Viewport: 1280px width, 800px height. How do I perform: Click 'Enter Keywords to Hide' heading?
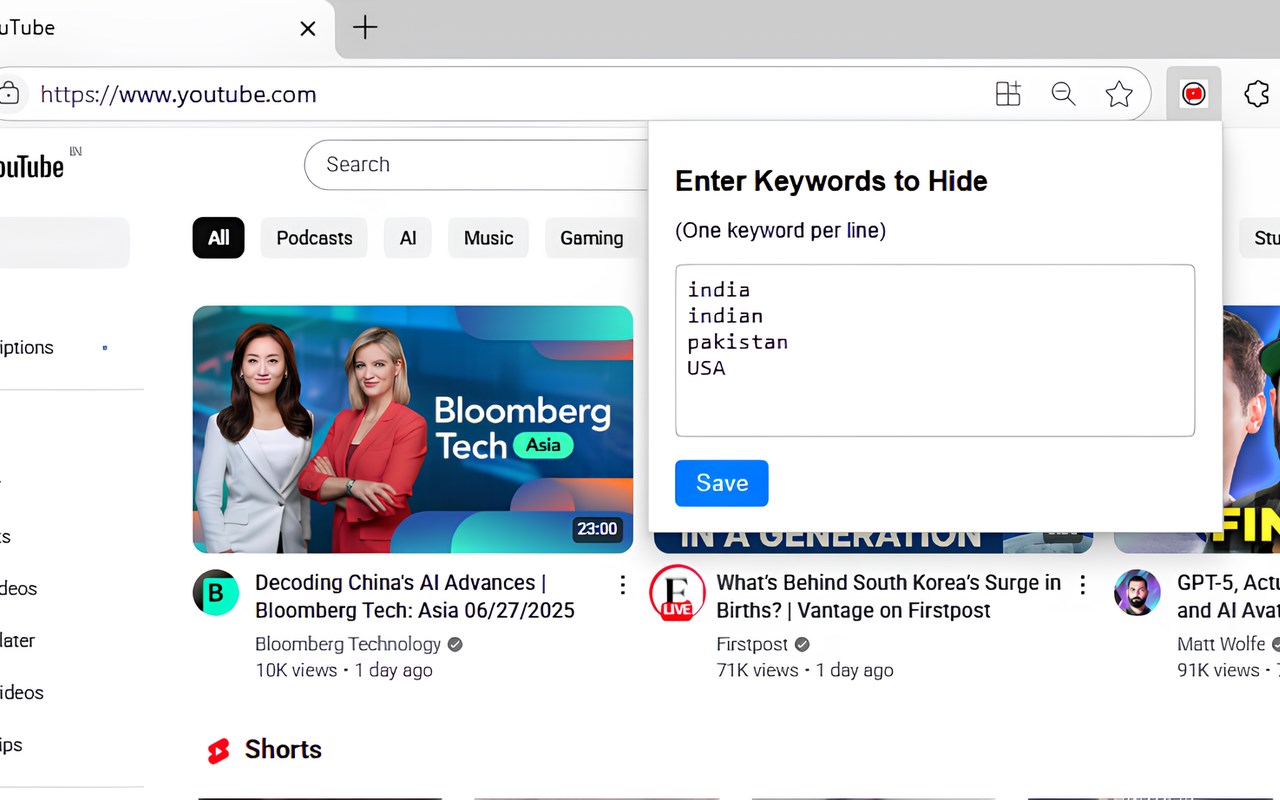pos(831,181)
